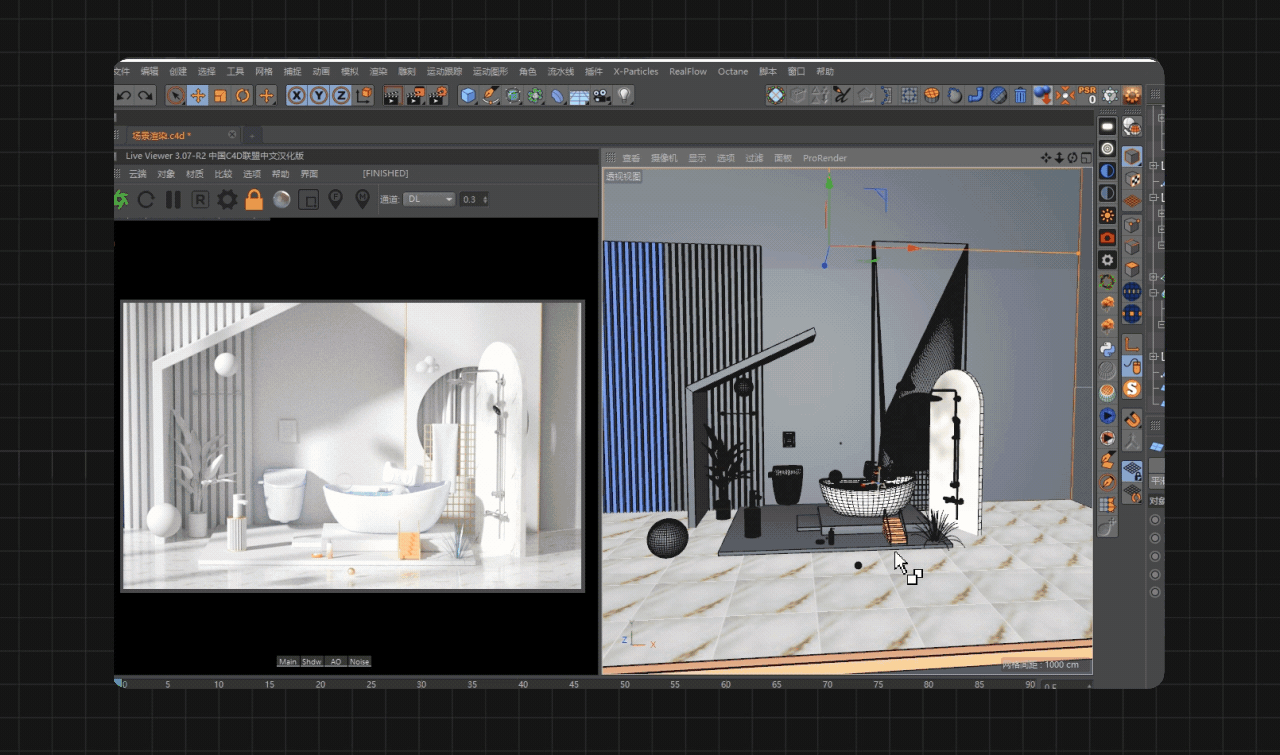Open the X-Particles menu

636,72
